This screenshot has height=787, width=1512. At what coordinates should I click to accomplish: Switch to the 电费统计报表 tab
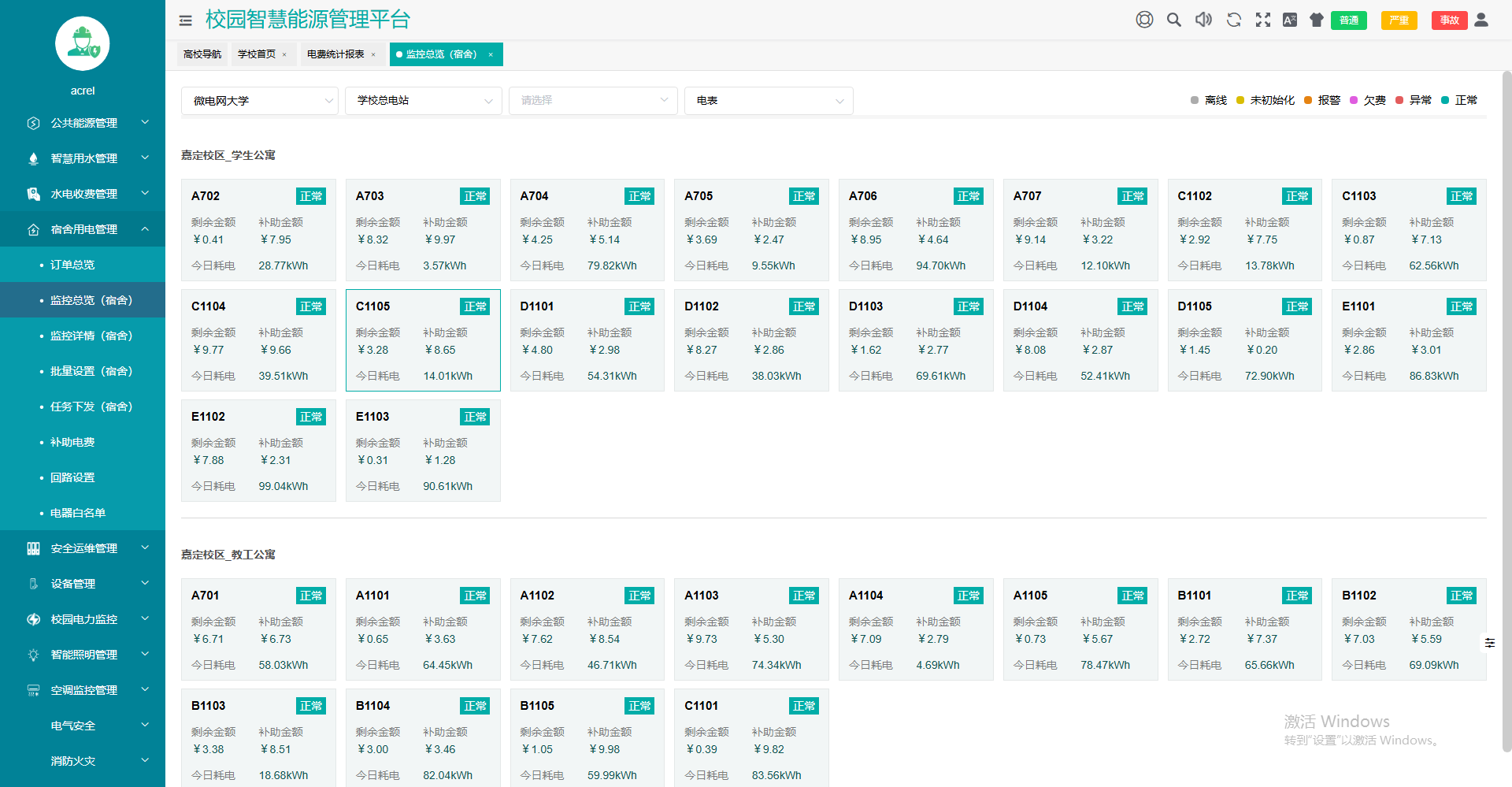point(335,54)
